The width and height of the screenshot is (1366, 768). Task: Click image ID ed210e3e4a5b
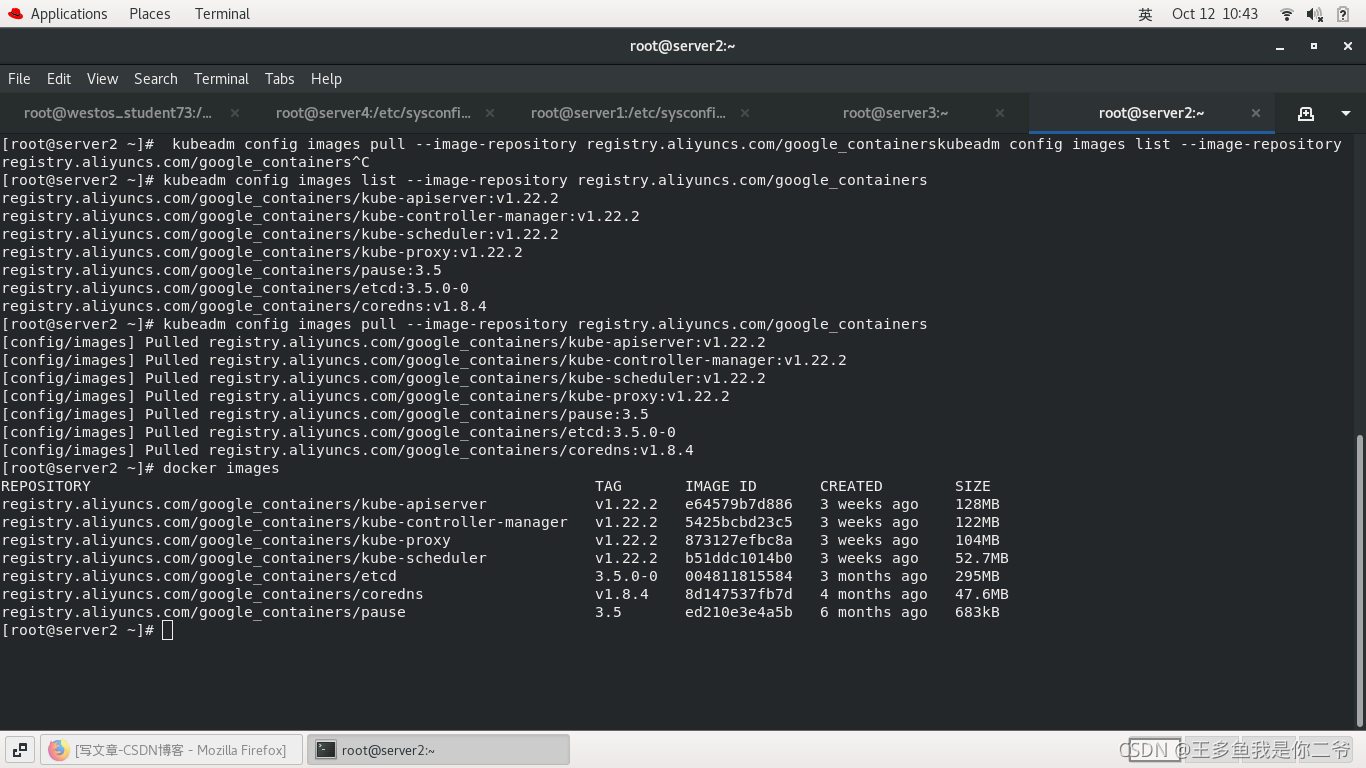pos(739,612)
